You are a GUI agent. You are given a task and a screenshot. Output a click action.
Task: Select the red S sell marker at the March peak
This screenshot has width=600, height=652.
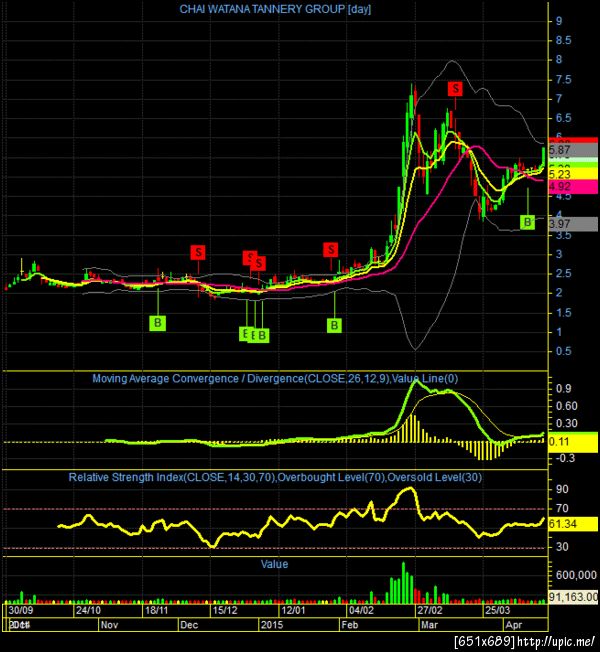point(455,89)
